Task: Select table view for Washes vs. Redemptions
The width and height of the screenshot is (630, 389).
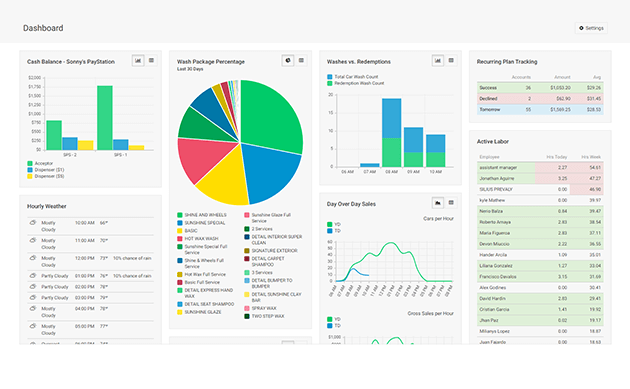Action: tap(451, 61)
